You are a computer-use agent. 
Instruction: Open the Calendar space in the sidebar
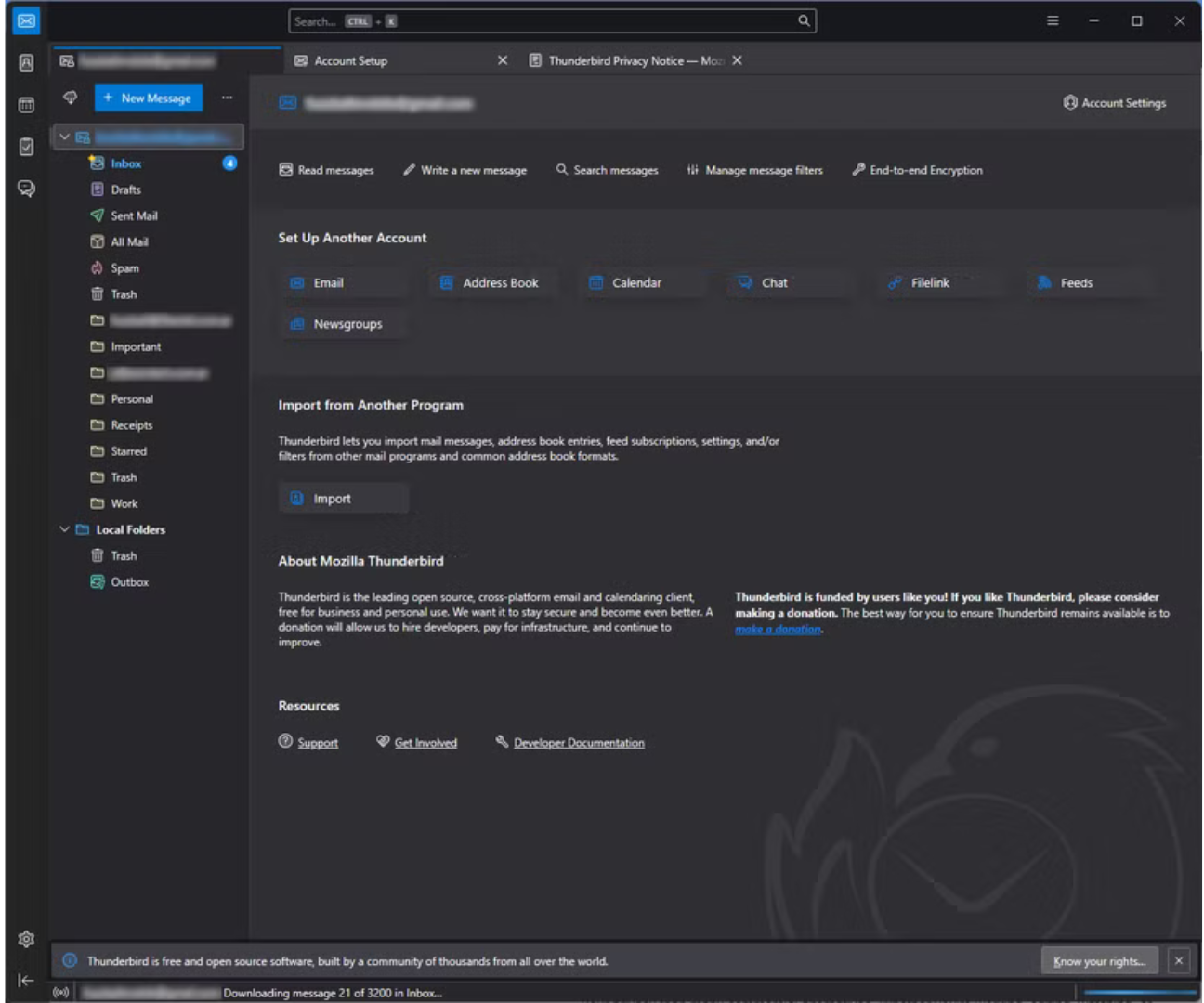pyautogui.click(x=26, y=105)
